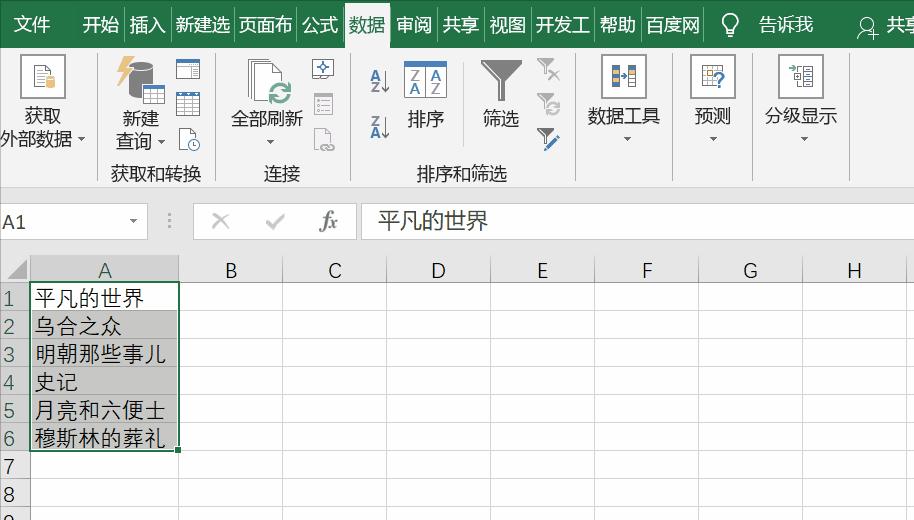Click the 分级显示 outline icon
Image resolution: width=914 pixels, height=520 pixels.
click(x=801, y=76)
